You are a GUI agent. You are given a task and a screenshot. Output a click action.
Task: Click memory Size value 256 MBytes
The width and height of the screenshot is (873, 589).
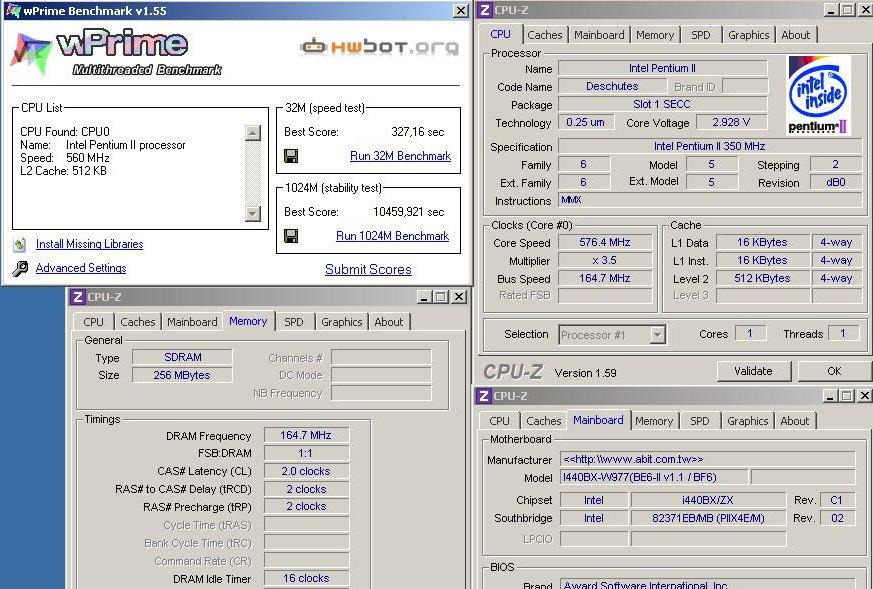pyautogui.click(x=182, y=375)
